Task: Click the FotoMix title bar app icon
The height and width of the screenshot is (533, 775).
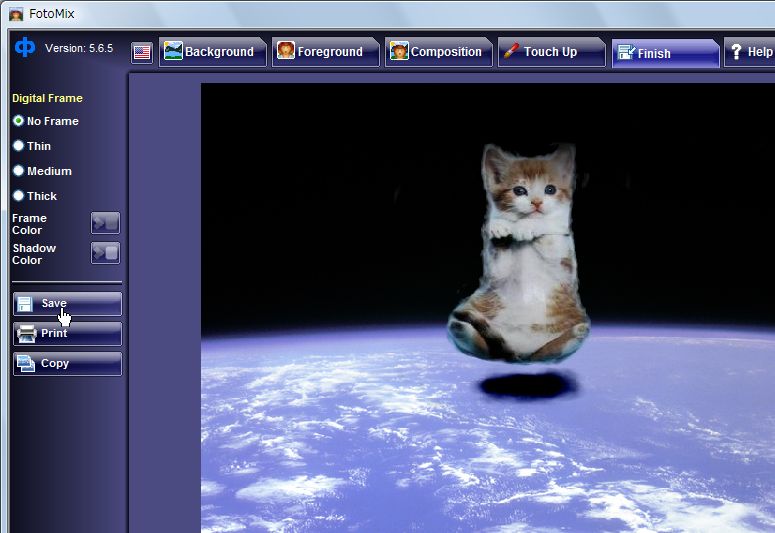Action: tap(16, 14)
